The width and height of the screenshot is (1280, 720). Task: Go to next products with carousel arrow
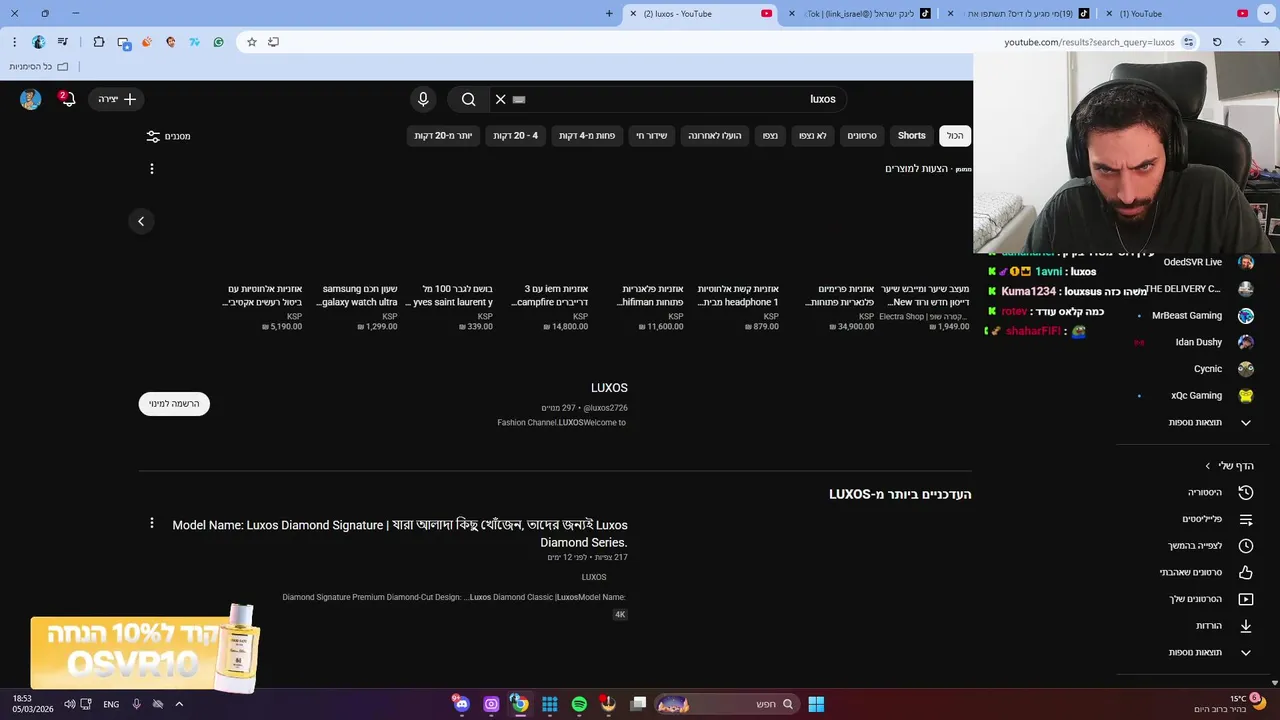[x=141, y=221]
